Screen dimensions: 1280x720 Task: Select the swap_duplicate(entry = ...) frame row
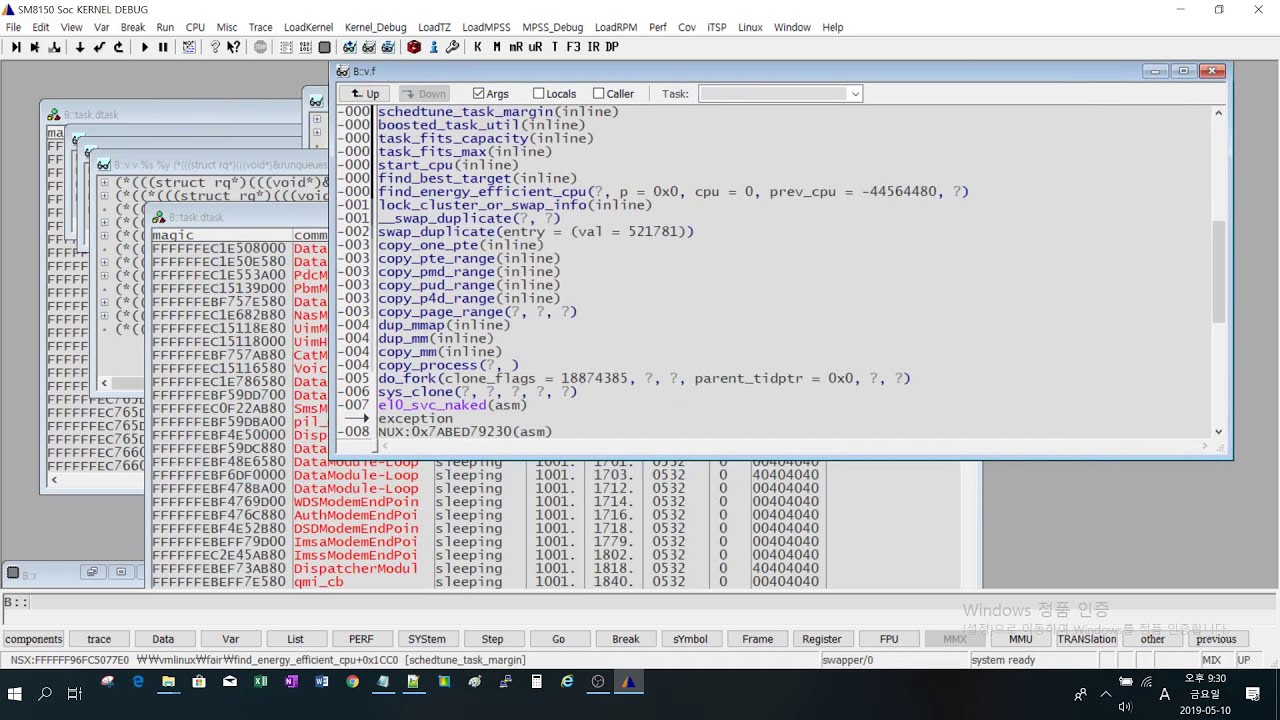point(535,231)
